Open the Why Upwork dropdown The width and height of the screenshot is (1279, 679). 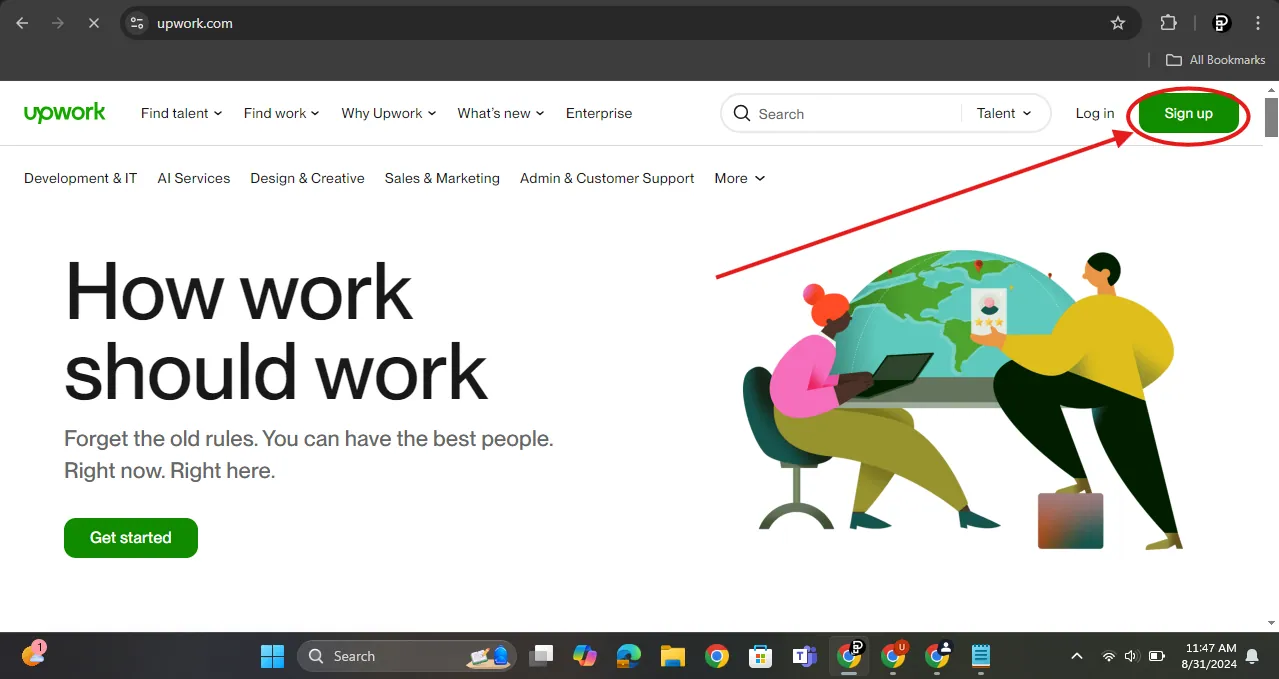click(x=387, y=113)
